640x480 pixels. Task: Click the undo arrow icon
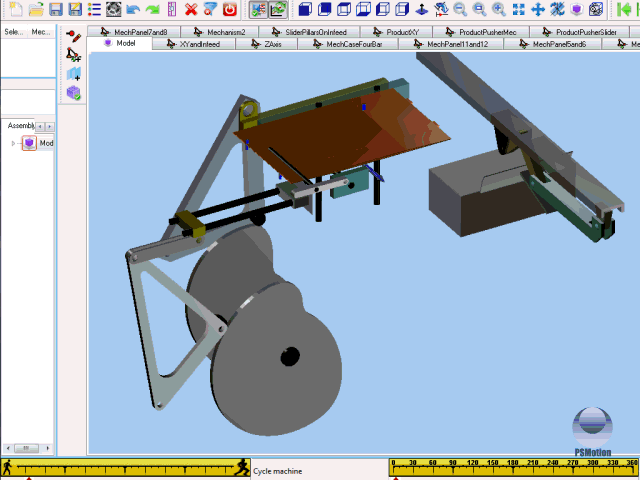134,9
